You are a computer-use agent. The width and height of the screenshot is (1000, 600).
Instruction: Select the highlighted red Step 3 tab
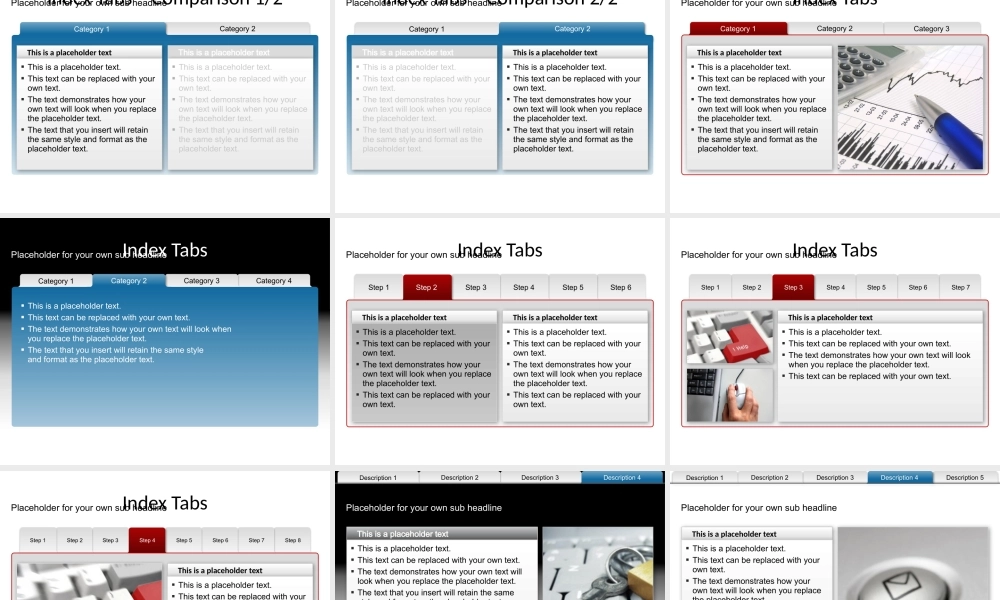click(793, 287)
